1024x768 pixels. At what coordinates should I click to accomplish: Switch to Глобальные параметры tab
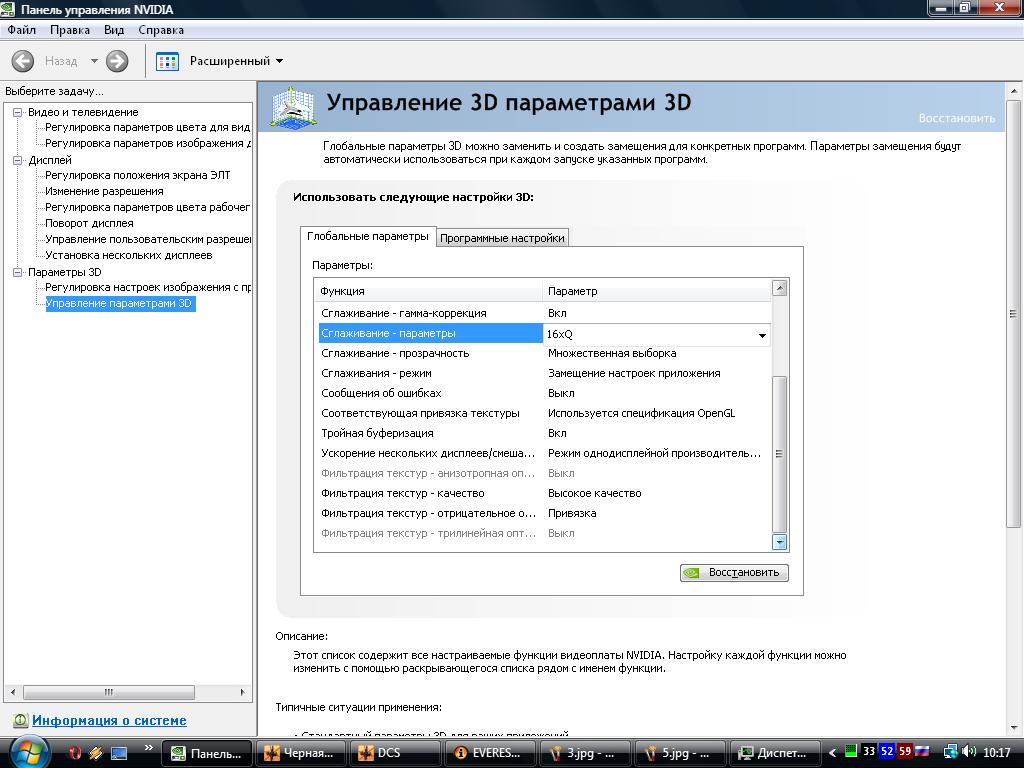click(x=368, y=236)
